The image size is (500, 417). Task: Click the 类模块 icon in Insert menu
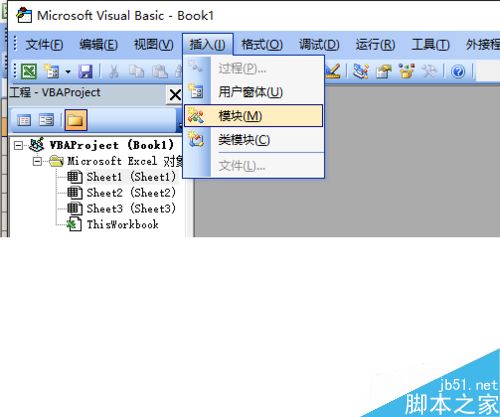(196, 139)
